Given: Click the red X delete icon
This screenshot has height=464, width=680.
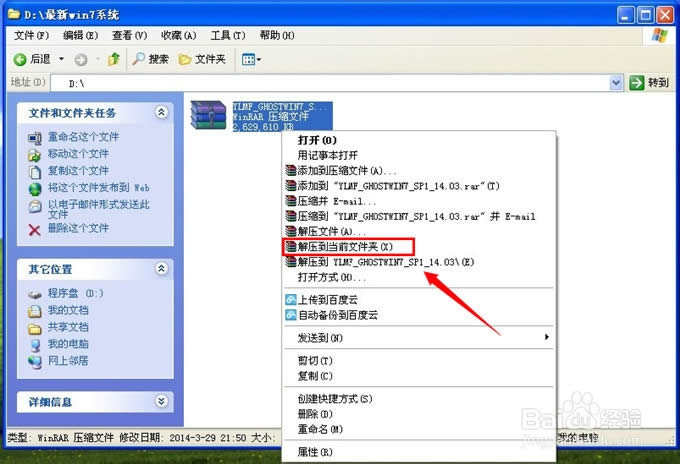Looking at the screenshot, I should [x=34, y=229].
